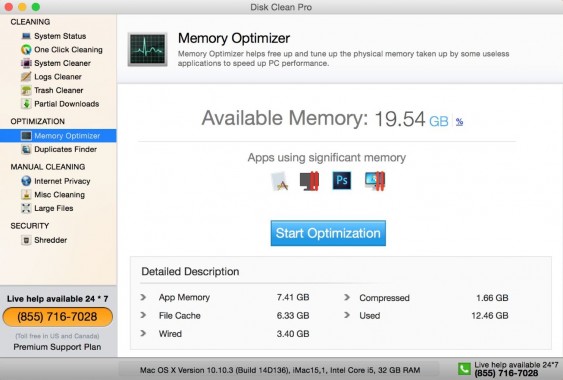The image size is (563, 380).
Task: Click the Xcode-style app icon with pencil
Action: point(280,181)
